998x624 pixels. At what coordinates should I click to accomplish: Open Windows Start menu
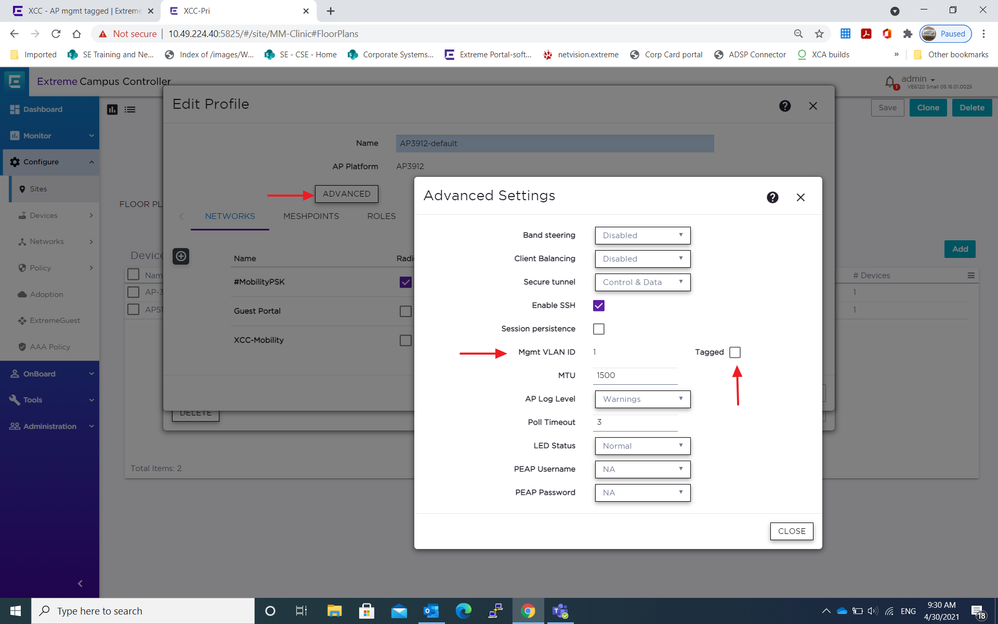pyautogui.click(x=15, y=611)
